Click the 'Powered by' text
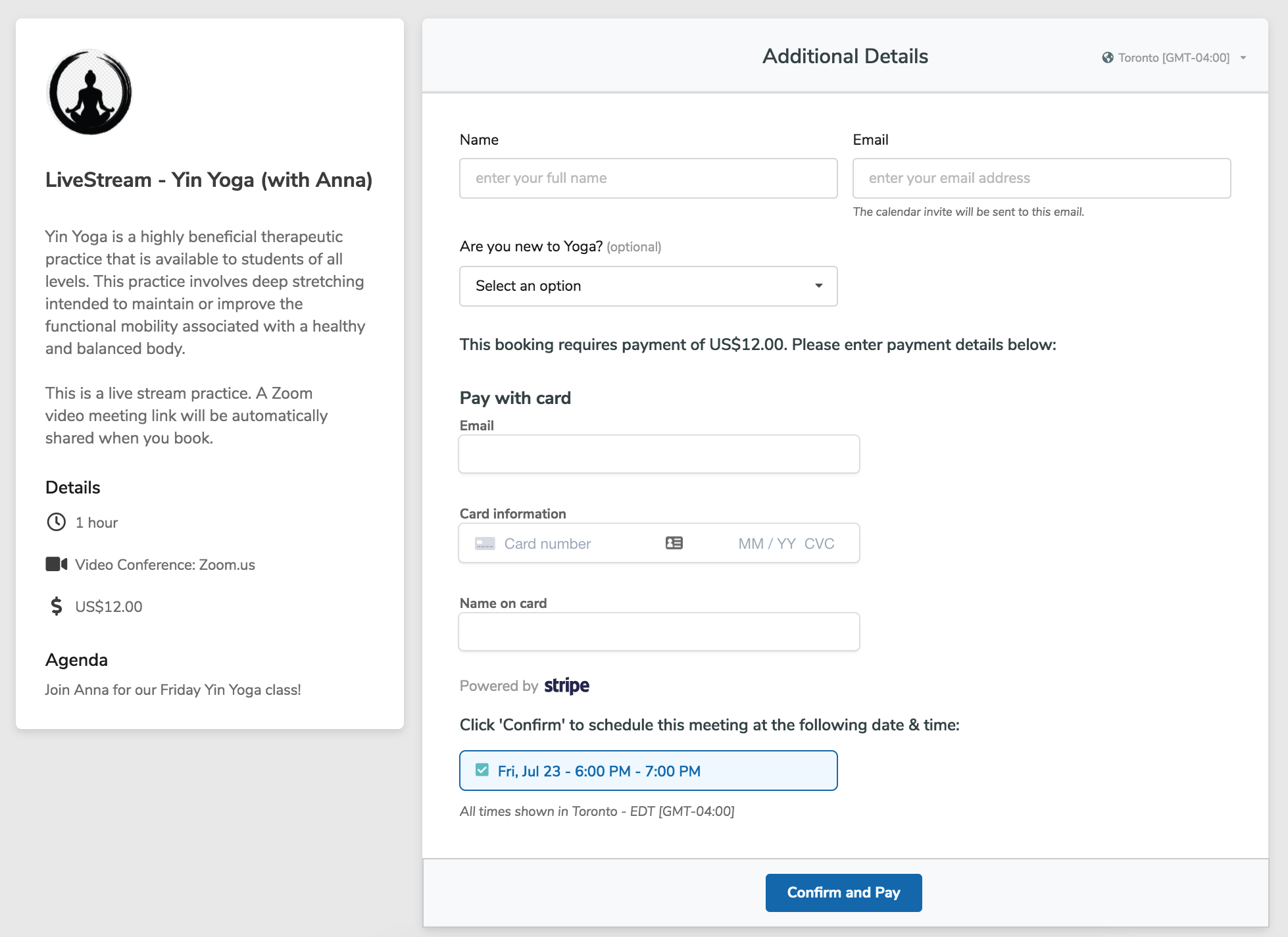 tap(499, 686)
